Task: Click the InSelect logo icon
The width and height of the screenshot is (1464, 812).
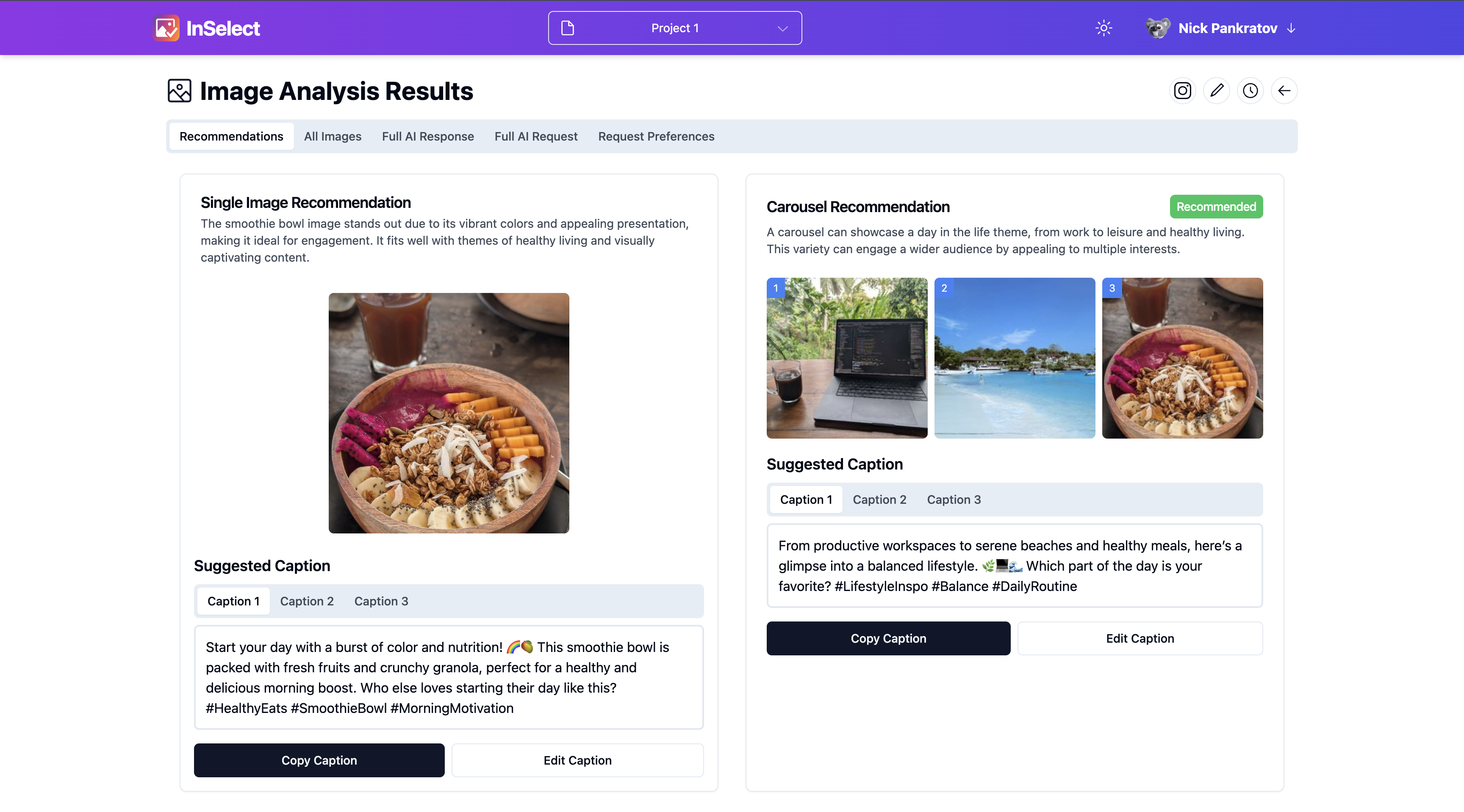Action: coord(166,28)
